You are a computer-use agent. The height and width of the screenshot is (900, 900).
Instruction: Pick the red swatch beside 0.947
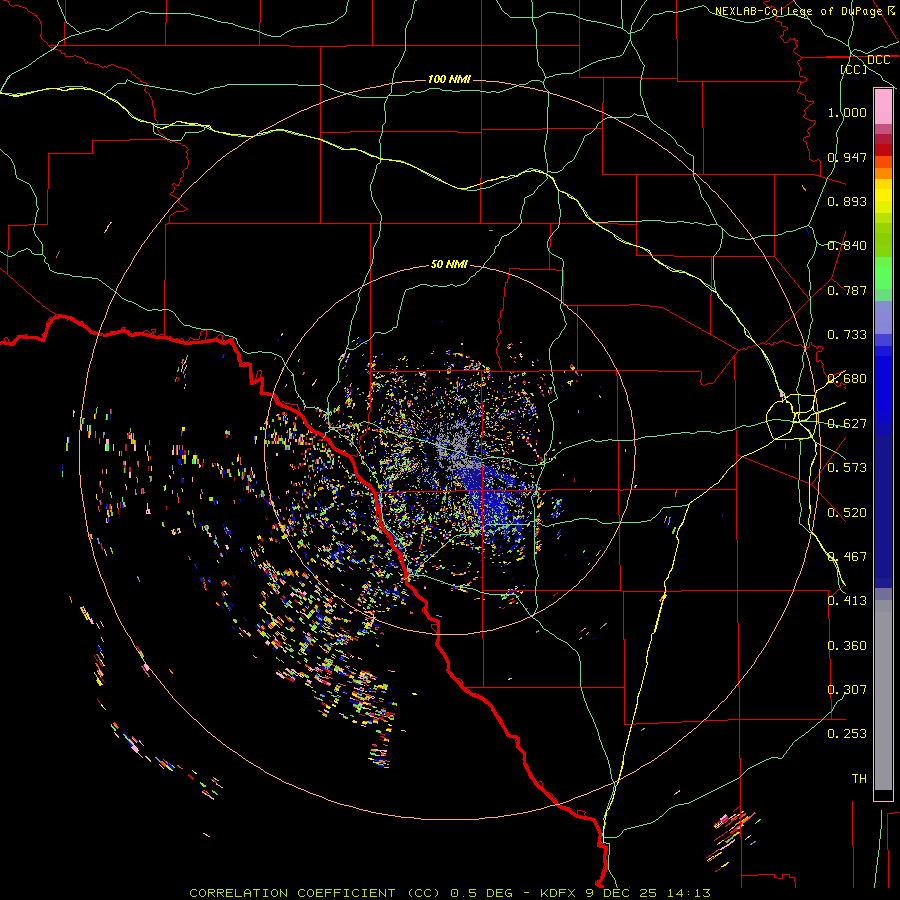click(x=883, y=150)
